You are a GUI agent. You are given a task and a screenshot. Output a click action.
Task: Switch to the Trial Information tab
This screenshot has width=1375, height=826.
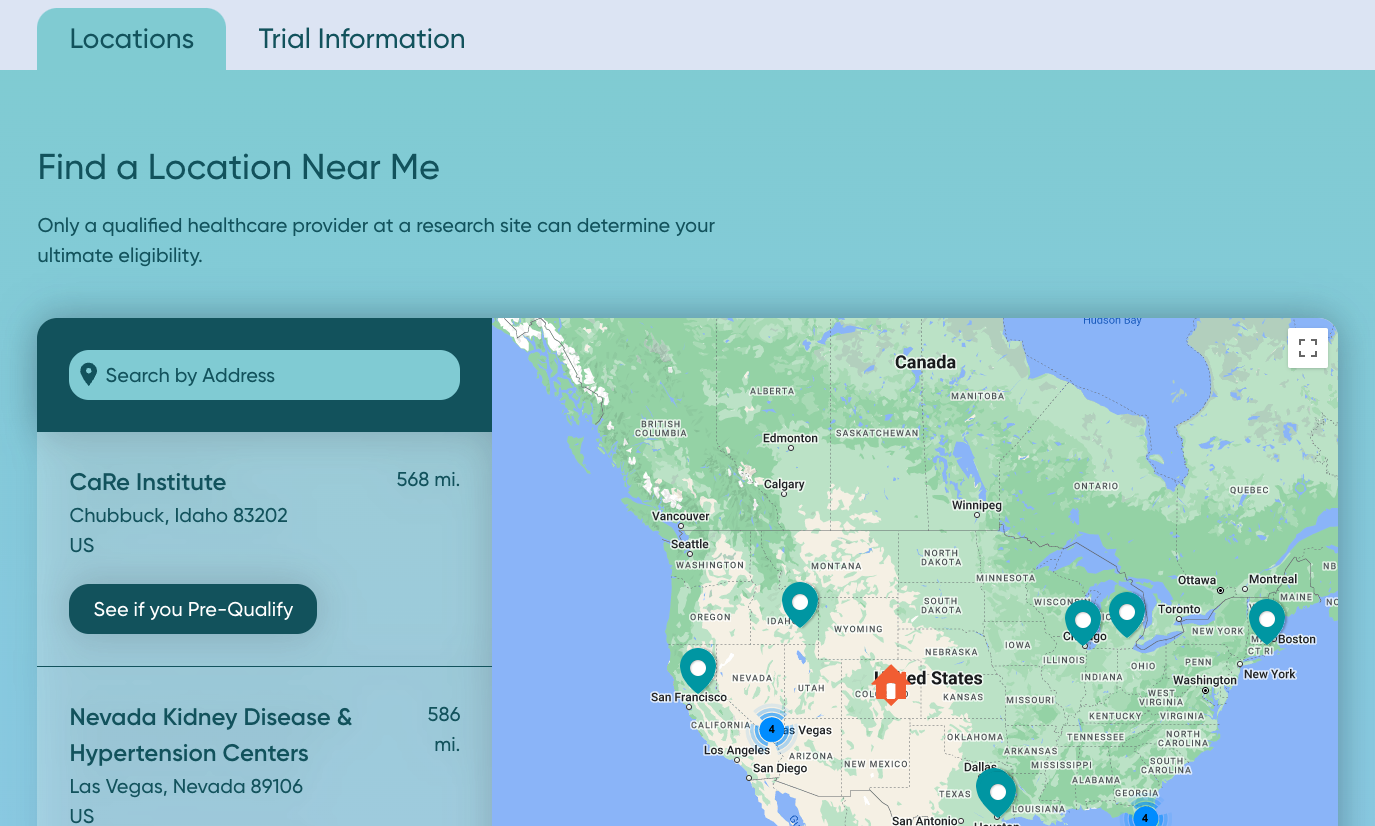tap(361, 39)
